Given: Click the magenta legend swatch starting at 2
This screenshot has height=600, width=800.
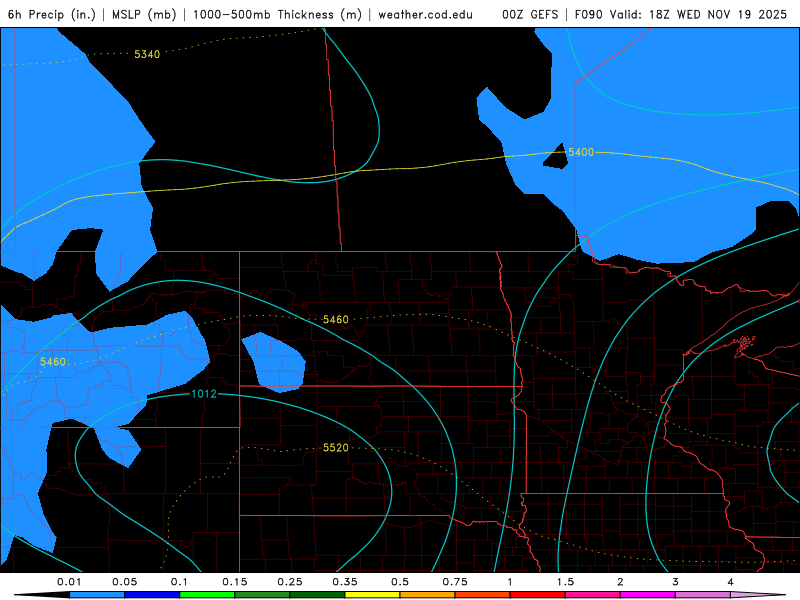Looking at the screenshot, I should click(x=648, y=595).
